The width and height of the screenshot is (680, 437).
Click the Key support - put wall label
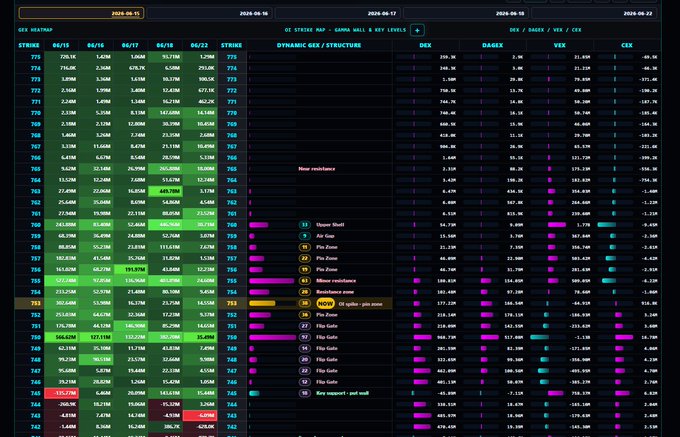tap(342, 393)
